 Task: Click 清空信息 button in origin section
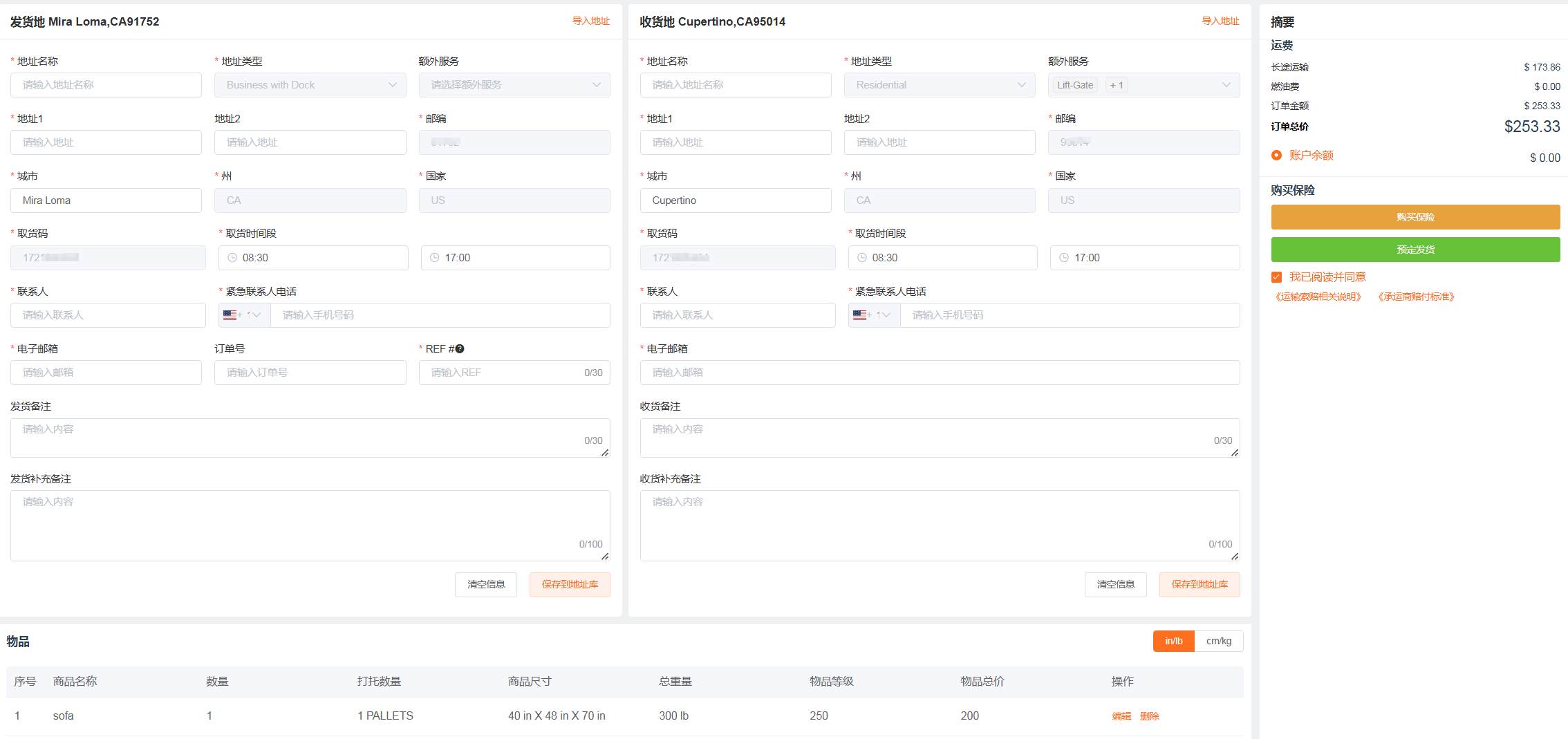click(x=486, y=585)
